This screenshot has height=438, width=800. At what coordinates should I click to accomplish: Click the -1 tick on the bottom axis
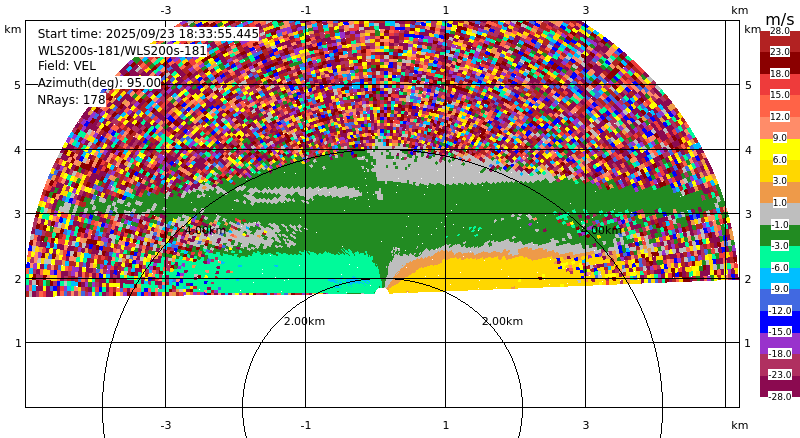point(306,425)
